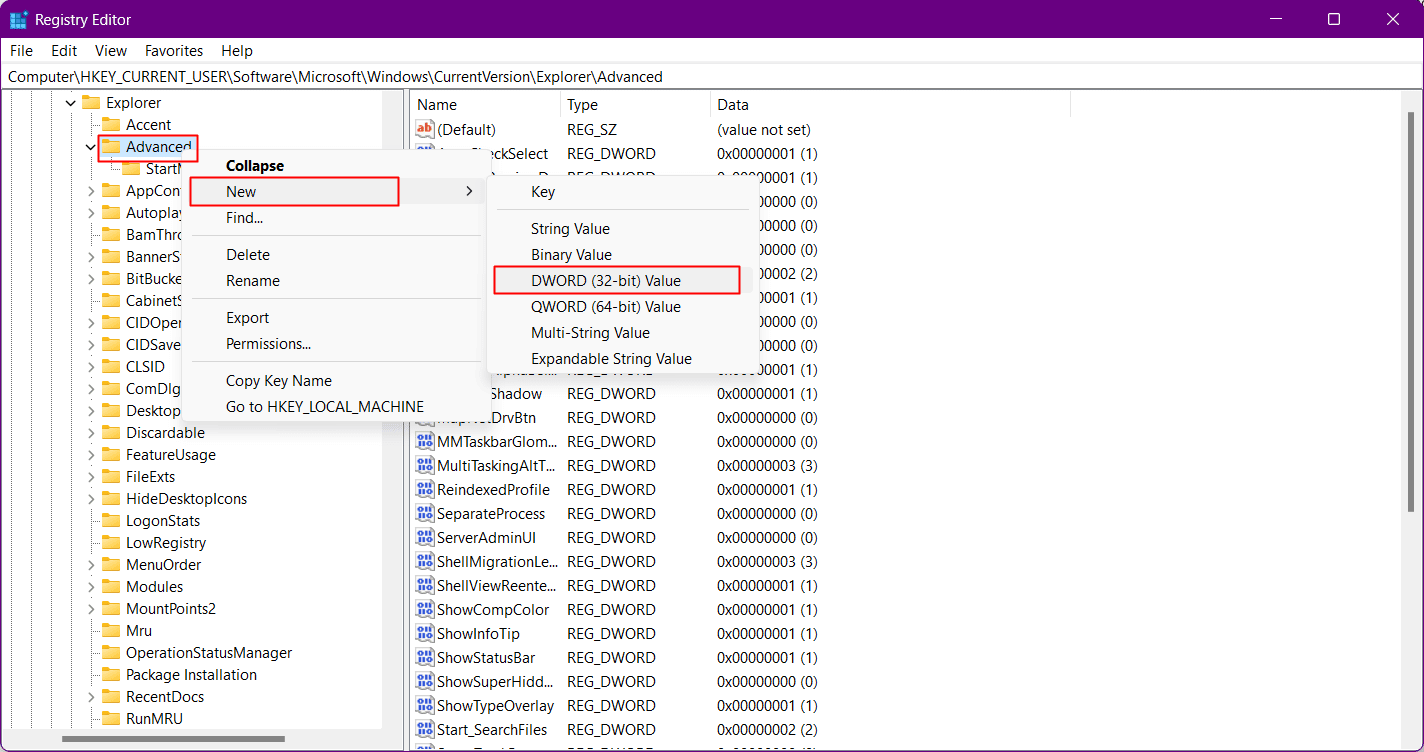
Task: Expand the MenuOrder key
Action: (91, 564)
